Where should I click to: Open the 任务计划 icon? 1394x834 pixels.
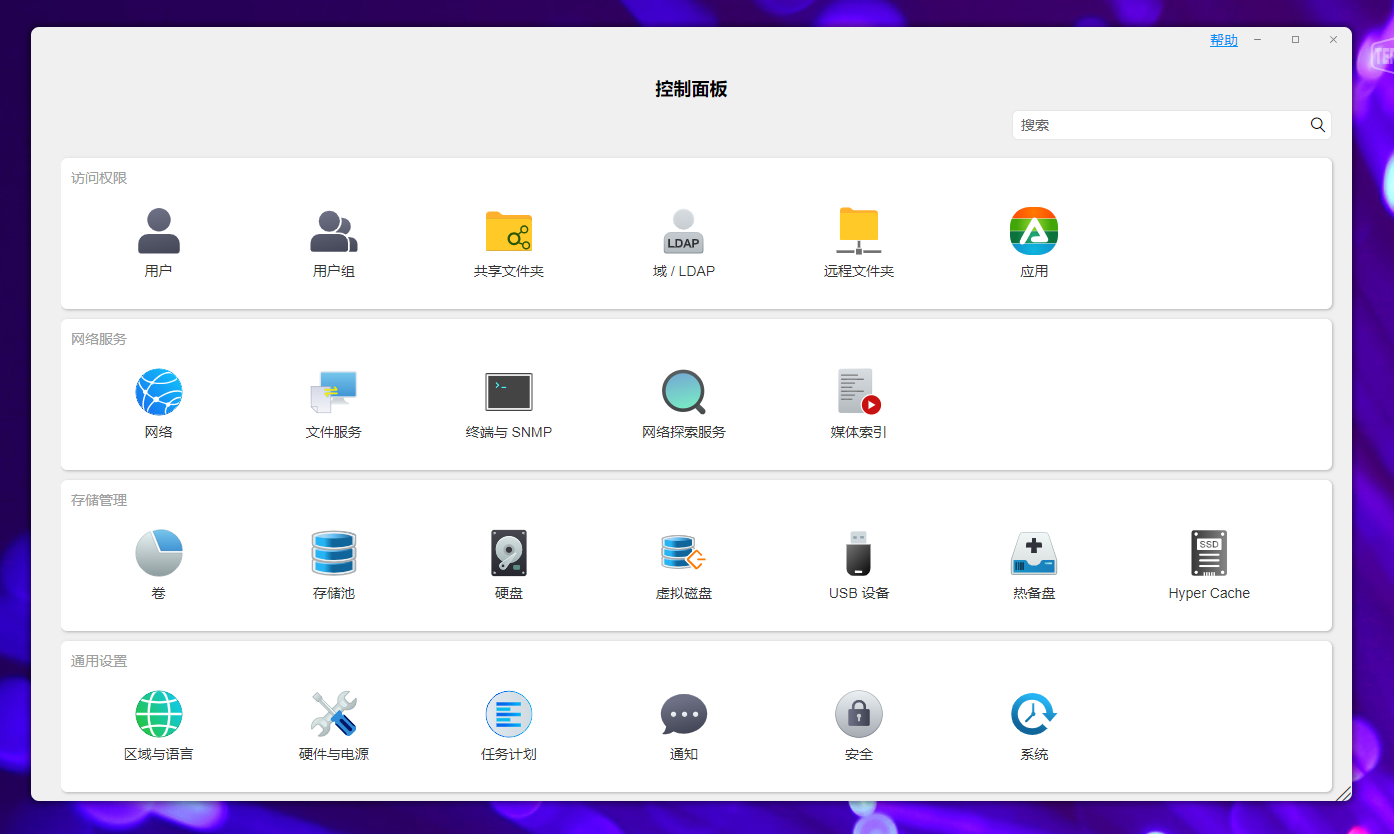point(509,714)
